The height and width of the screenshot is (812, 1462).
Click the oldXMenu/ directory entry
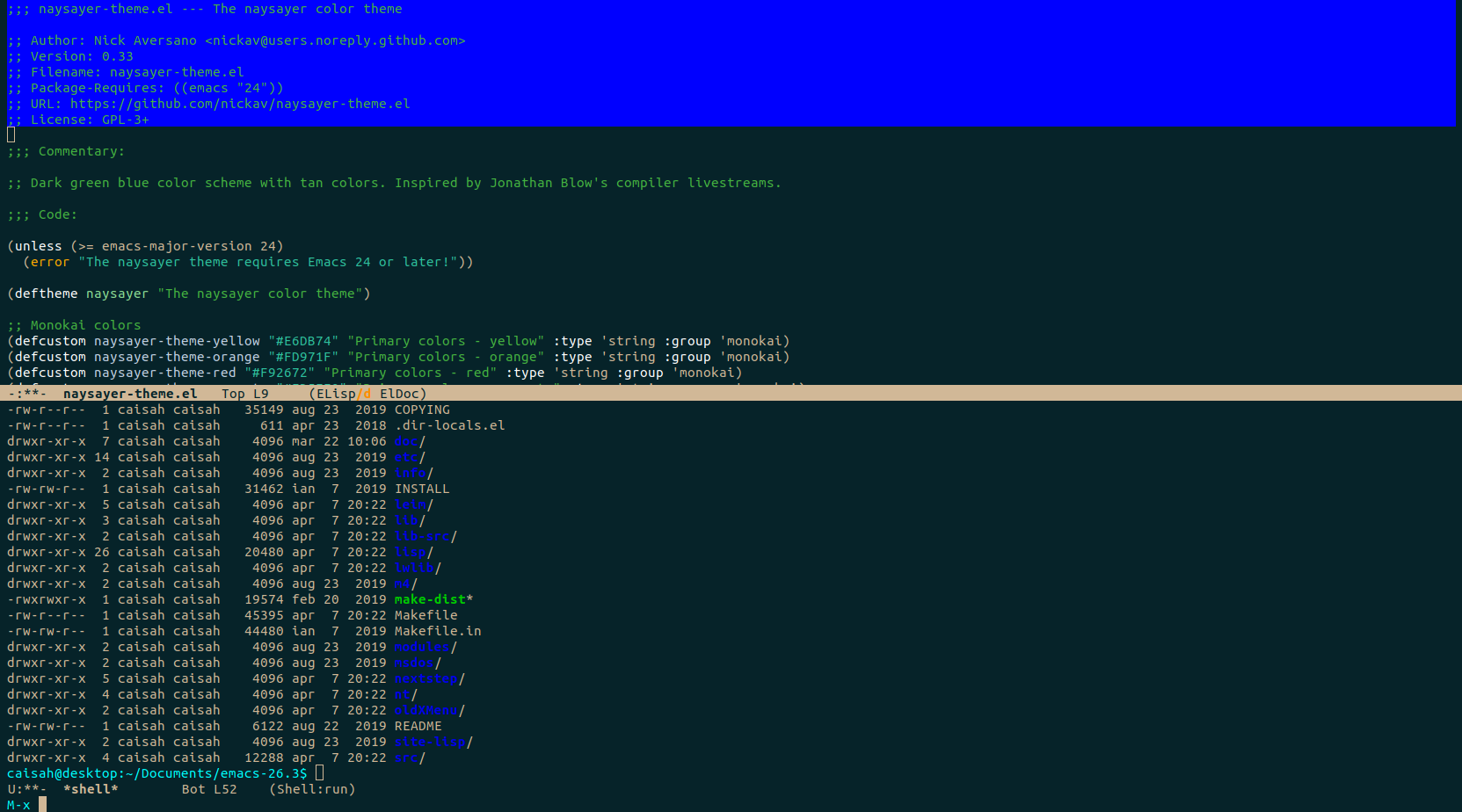pos(430,710)
